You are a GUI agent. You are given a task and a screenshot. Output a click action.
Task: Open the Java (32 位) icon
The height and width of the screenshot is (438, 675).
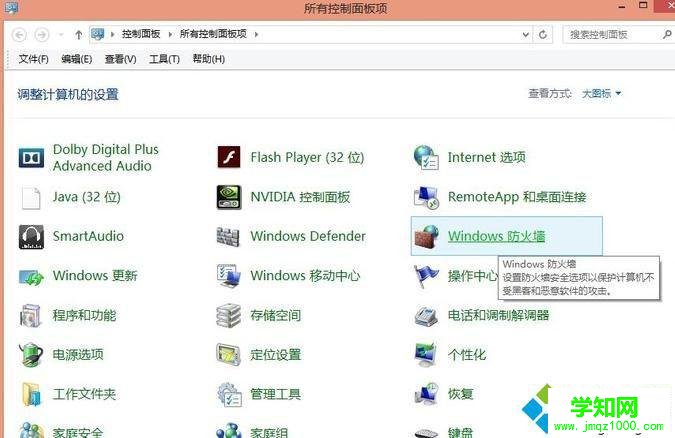pos(31,197)
